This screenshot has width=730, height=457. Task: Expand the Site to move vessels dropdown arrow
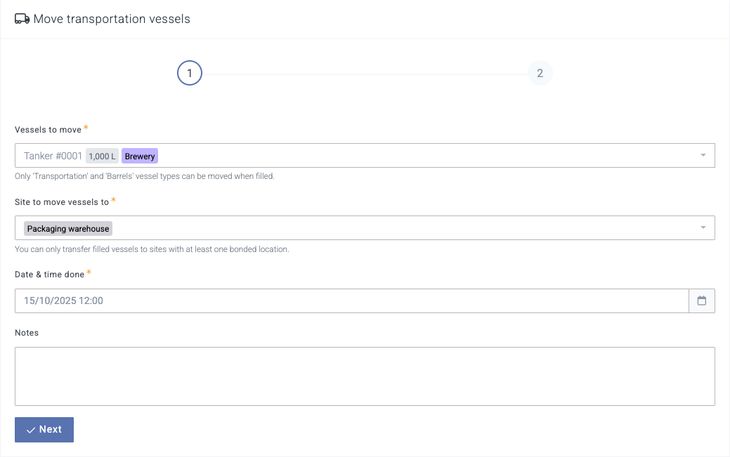pyautogui.click(x=702, y=228)
